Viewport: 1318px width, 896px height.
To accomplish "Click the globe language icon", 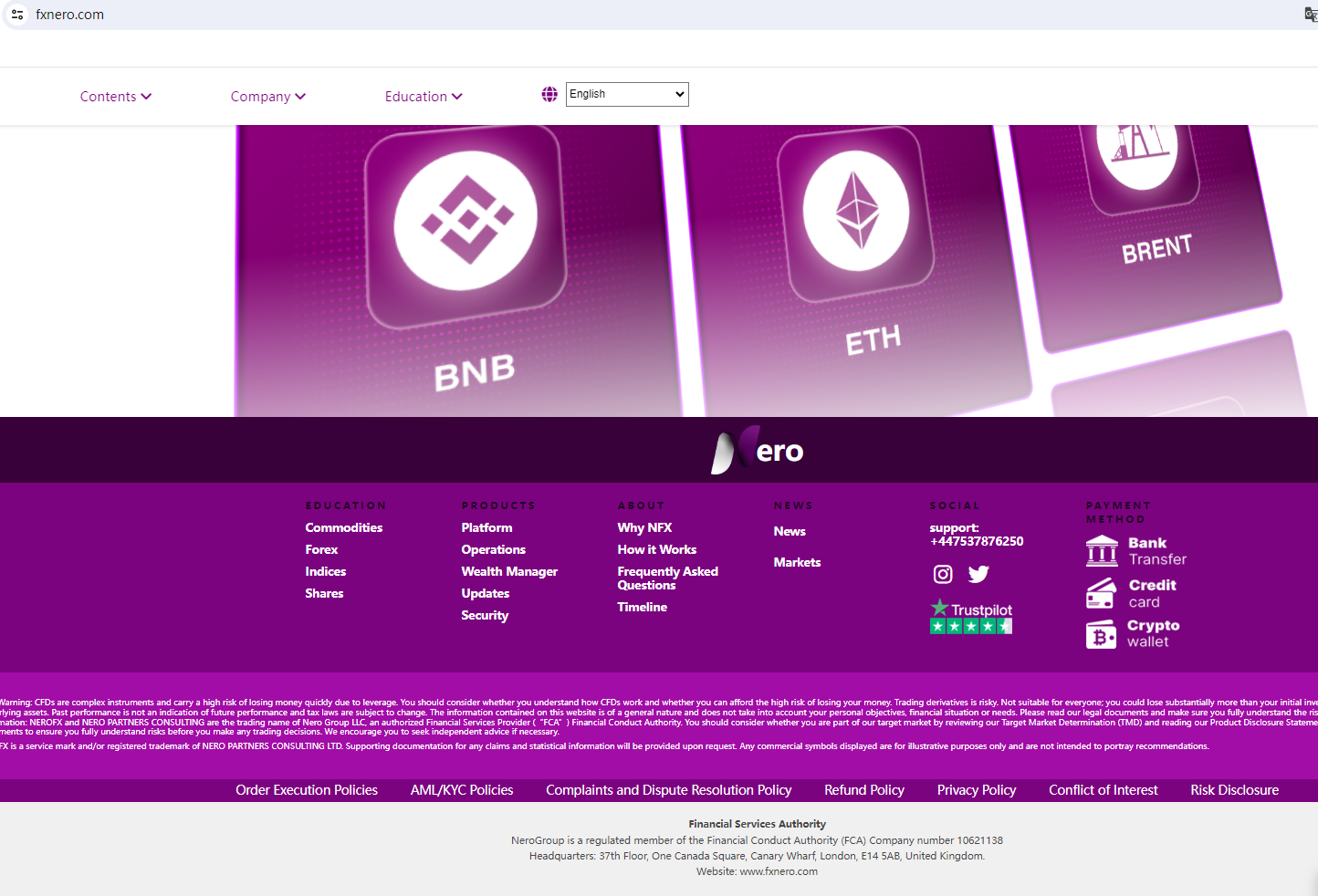I will click(549, 94).
